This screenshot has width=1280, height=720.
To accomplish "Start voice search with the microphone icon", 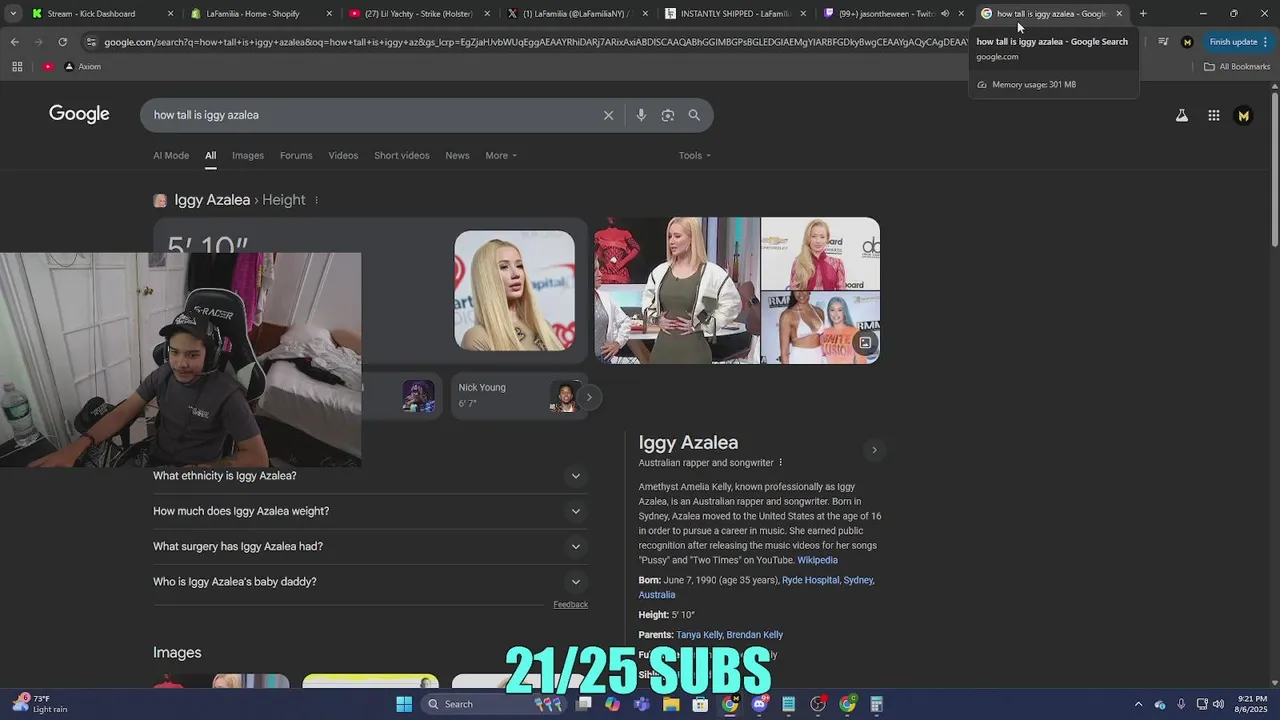I will point(641,115).
